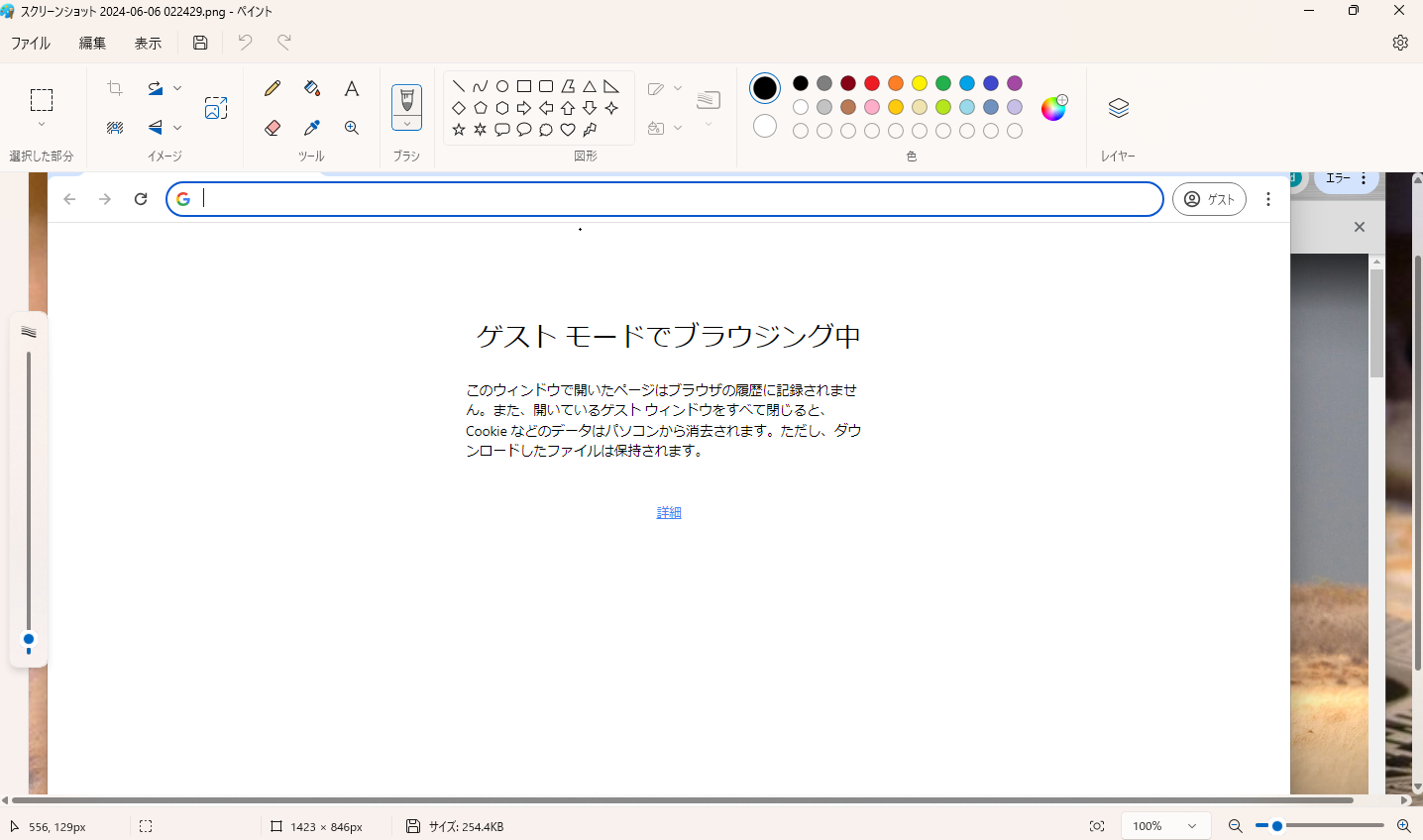Undo the last action
1423x840 pixels.
(x=245, y=43)
